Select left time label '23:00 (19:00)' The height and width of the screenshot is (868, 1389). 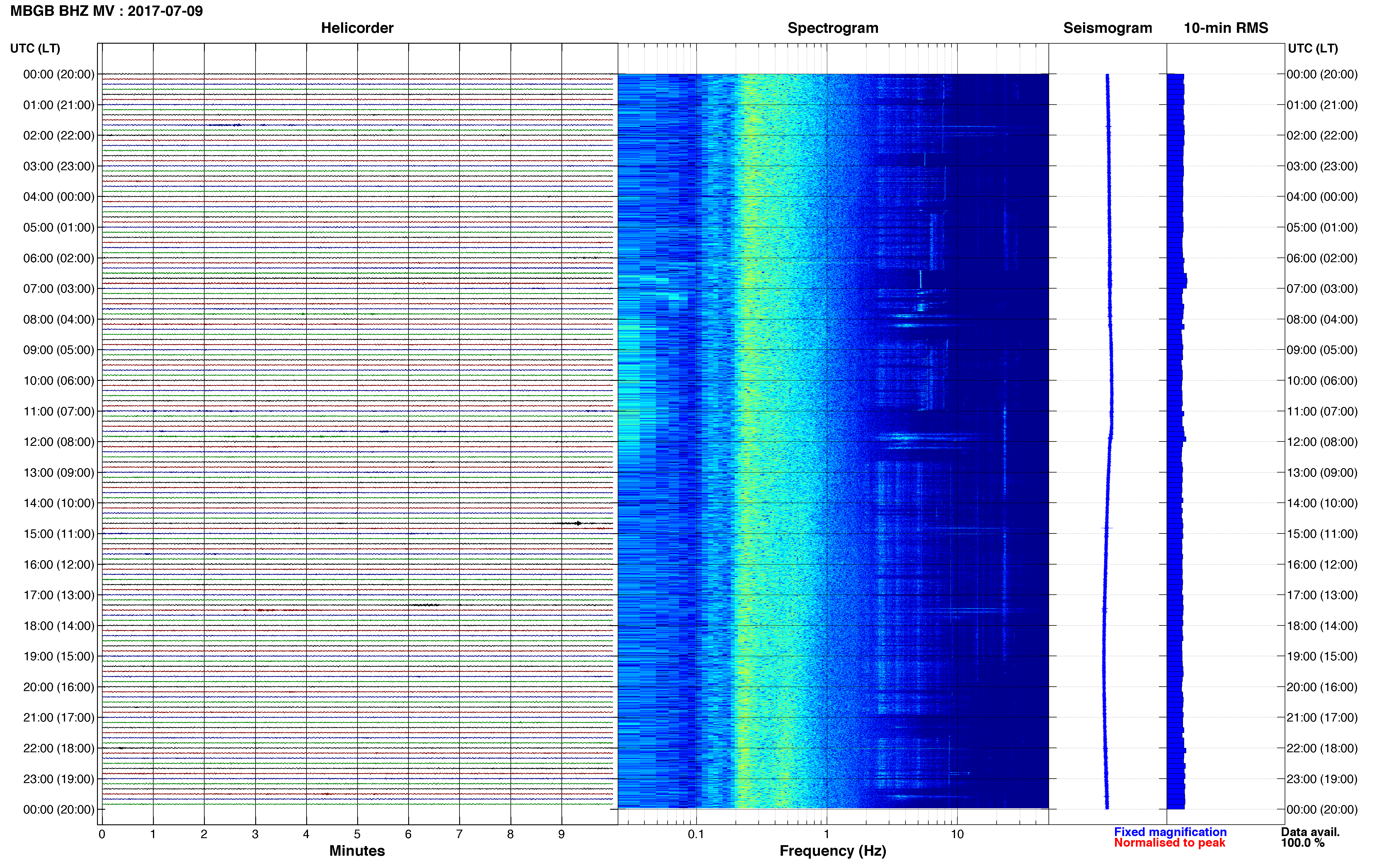point(59,779)
